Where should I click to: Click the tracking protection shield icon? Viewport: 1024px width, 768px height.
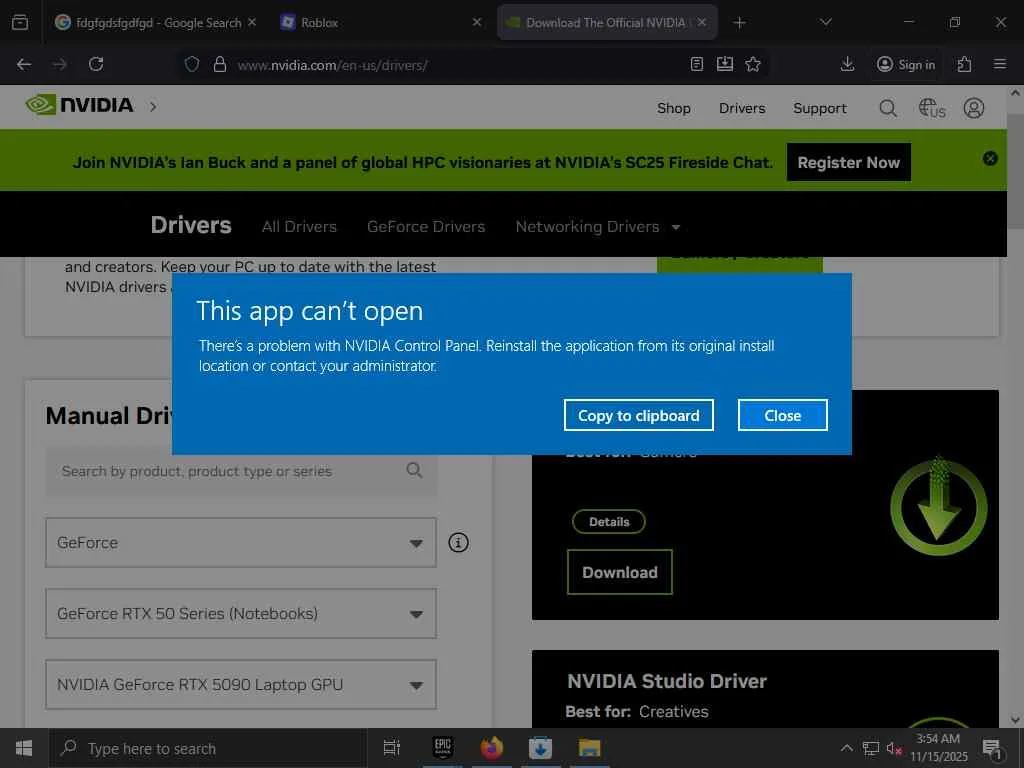[191, 65]
